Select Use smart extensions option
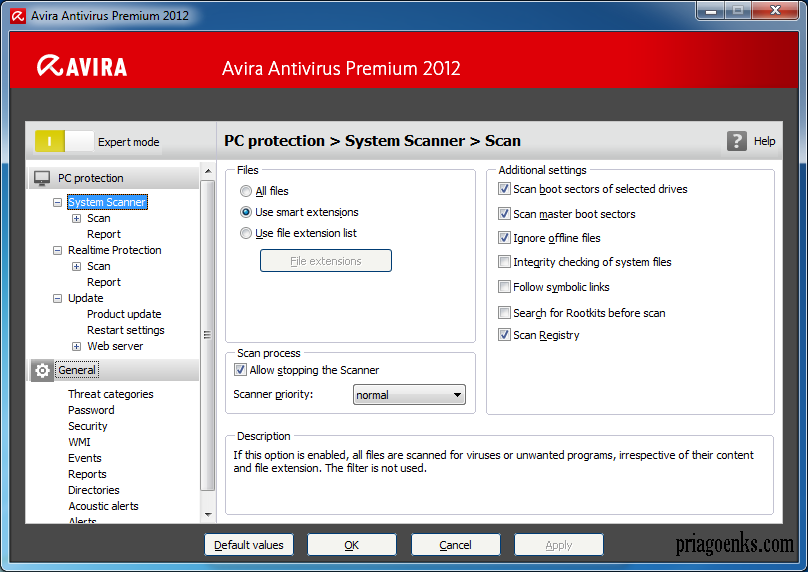 (x=246, y=212)
